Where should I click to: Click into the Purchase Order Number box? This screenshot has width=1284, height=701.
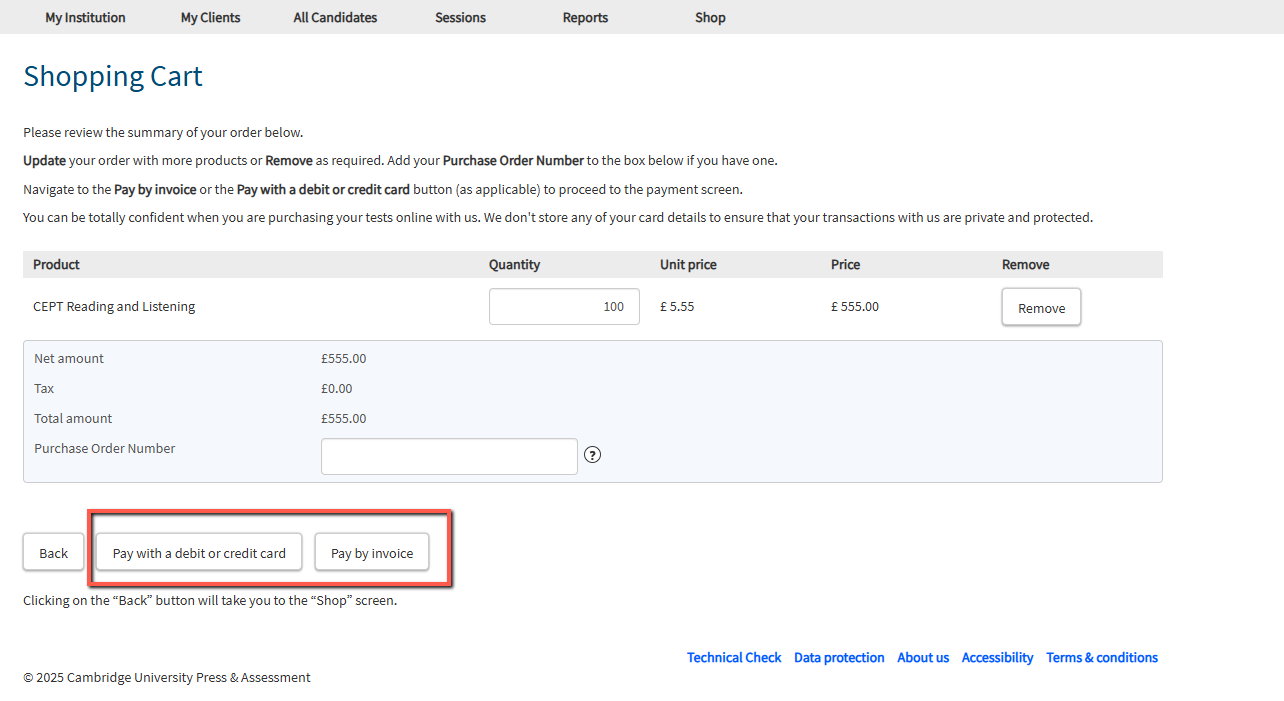[x=449, y=456]
